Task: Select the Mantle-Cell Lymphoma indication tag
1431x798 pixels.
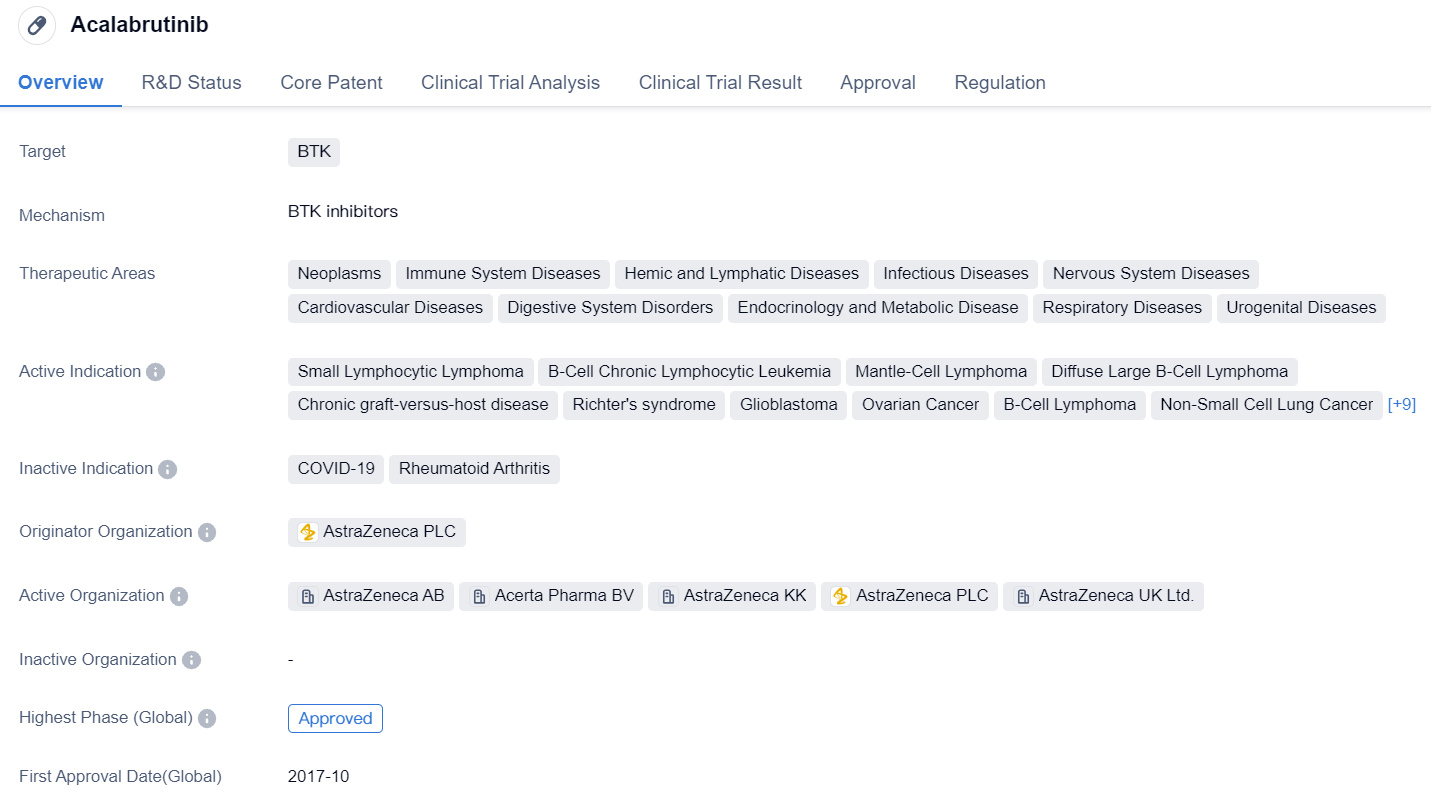Action: (940, 372)
